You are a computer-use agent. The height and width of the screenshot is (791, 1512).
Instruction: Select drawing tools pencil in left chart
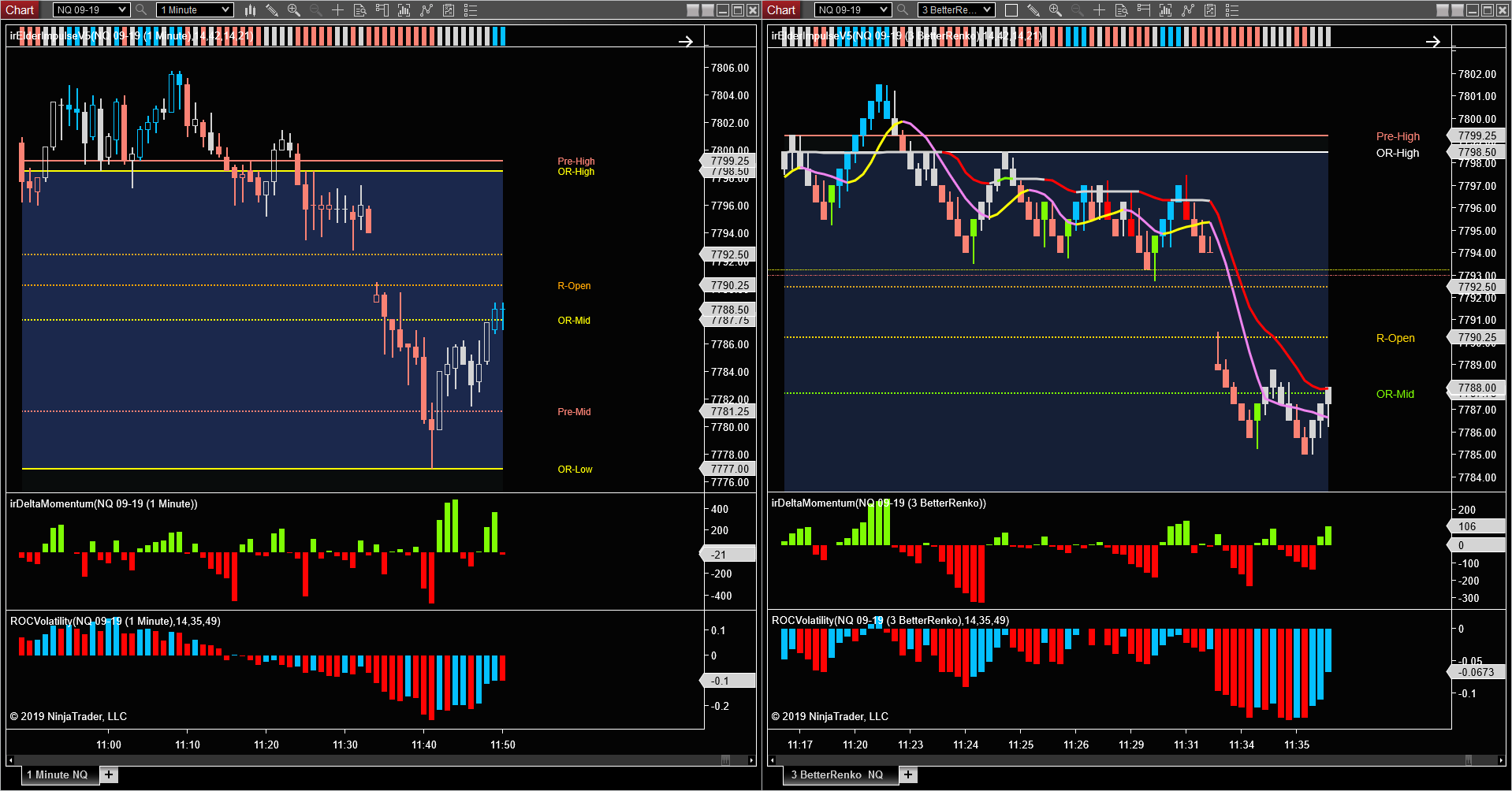[x=272, y=10]
